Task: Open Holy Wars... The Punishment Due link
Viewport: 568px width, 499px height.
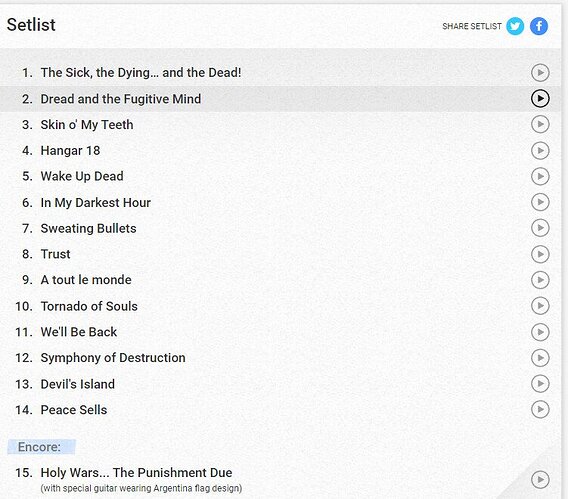Action: click(x=136, y=473)
